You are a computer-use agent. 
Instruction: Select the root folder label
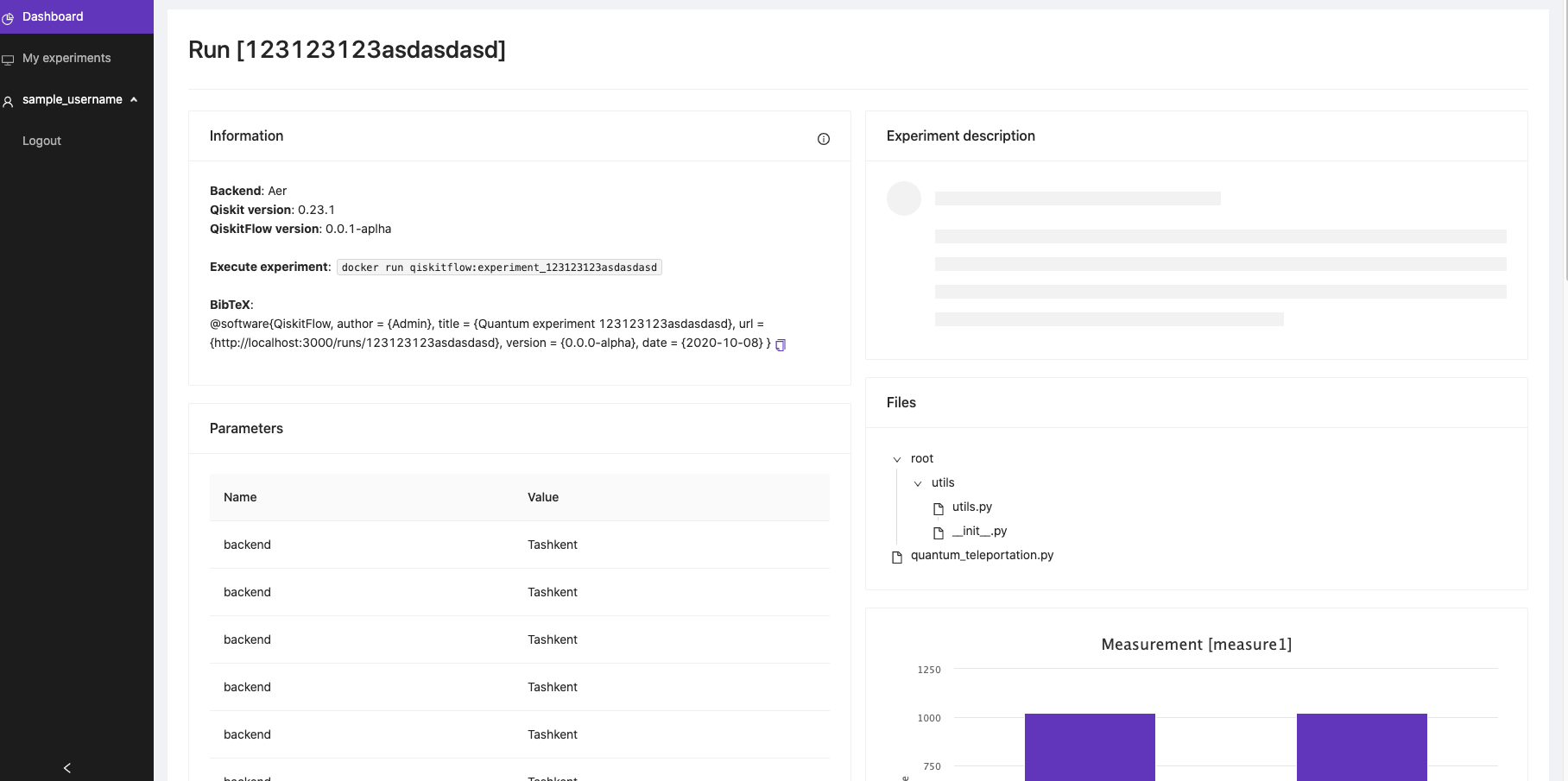pyautogui.click(x=922, y=458)
